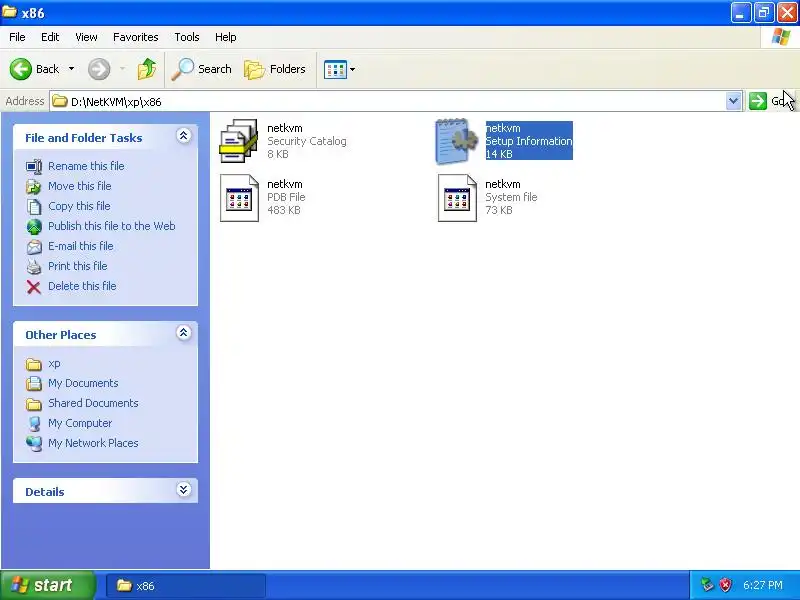Click the Copy this file icon

(x=34, y=207)
